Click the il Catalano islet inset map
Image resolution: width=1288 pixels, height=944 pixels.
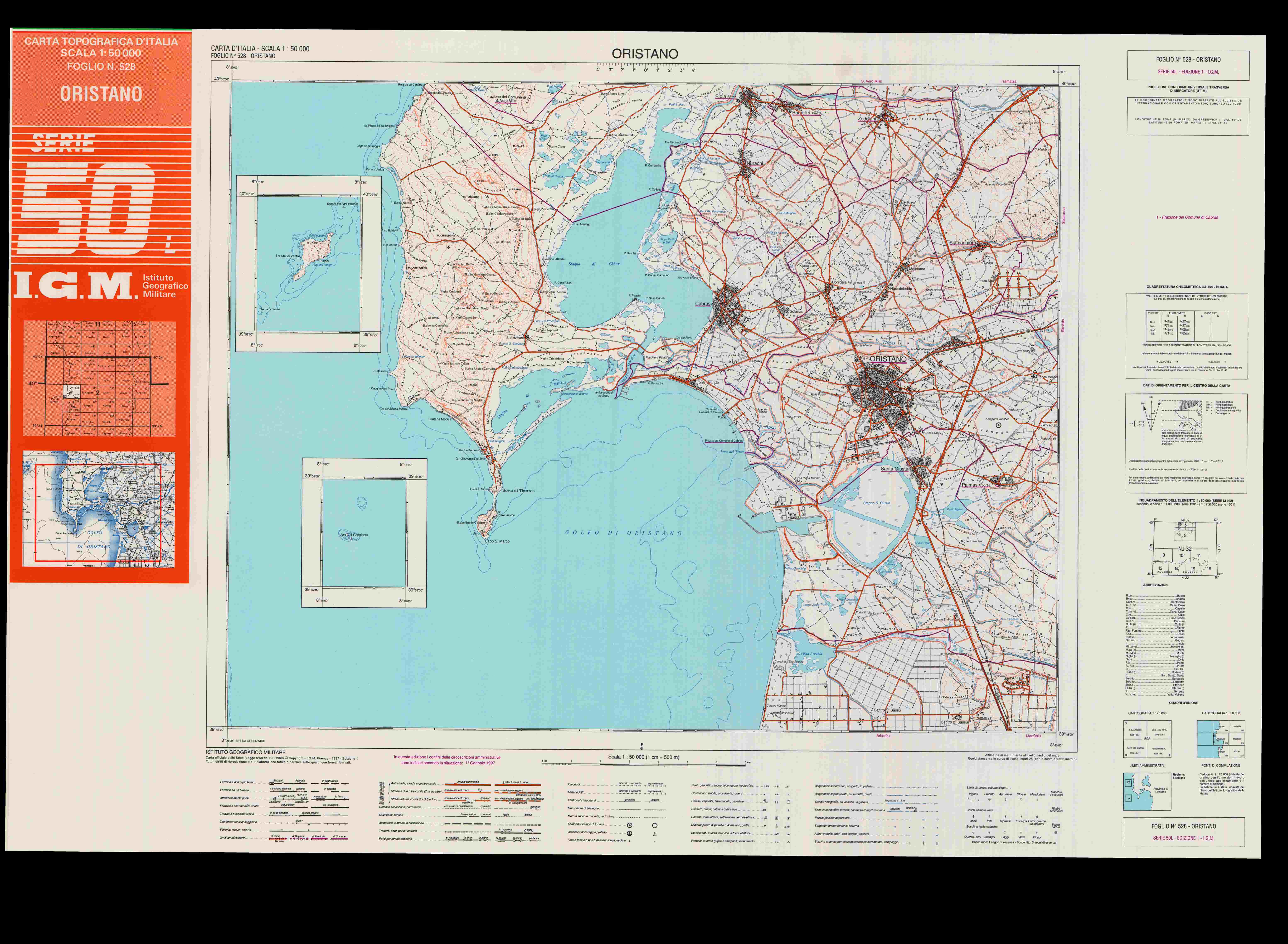(x=364, y=533)
